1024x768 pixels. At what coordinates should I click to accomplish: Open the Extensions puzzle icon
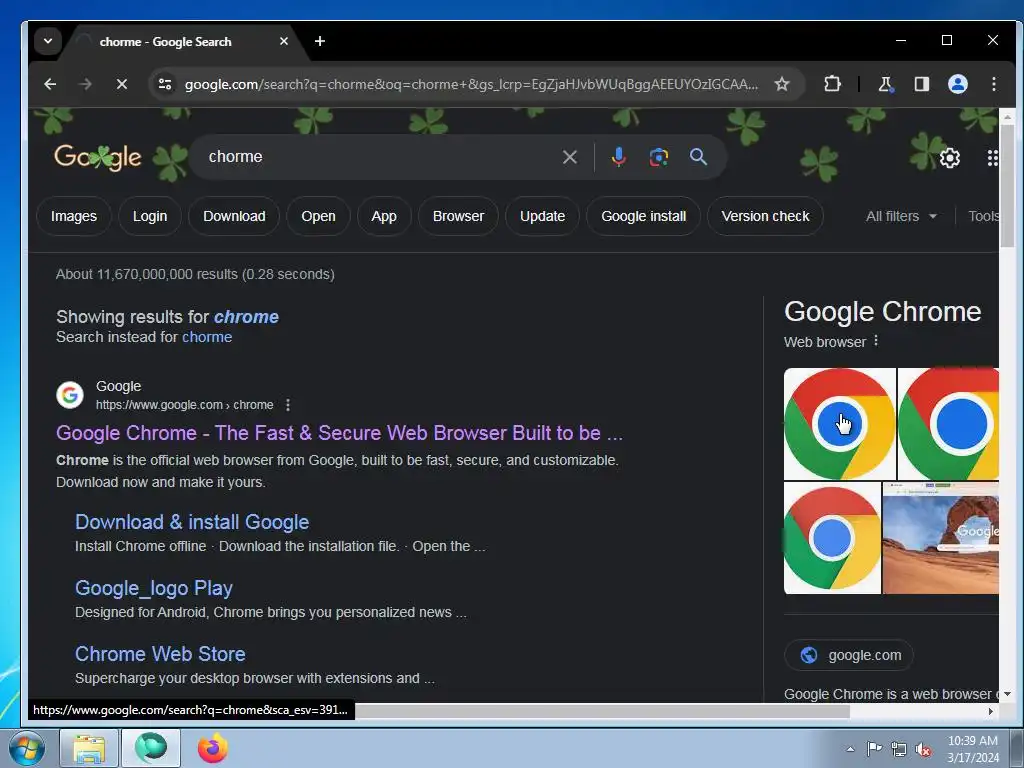pos(832,84)
